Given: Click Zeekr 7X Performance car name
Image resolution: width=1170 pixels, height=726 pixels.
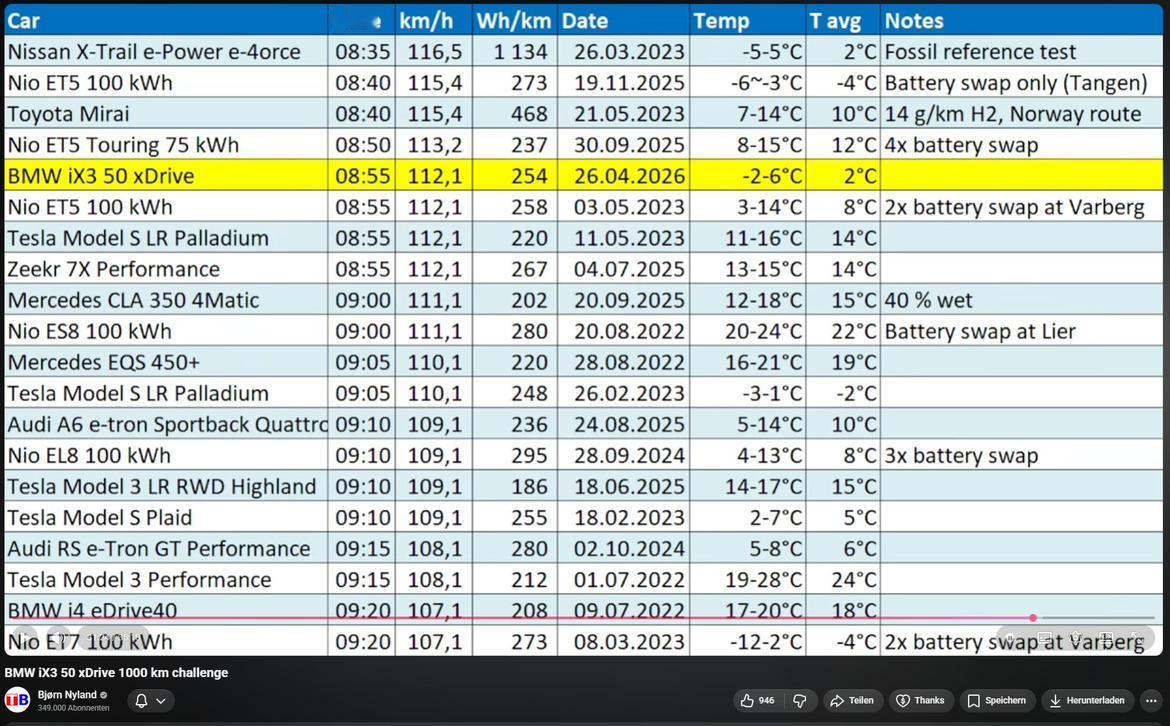Looking at the screenshot, I should [113, 269].
